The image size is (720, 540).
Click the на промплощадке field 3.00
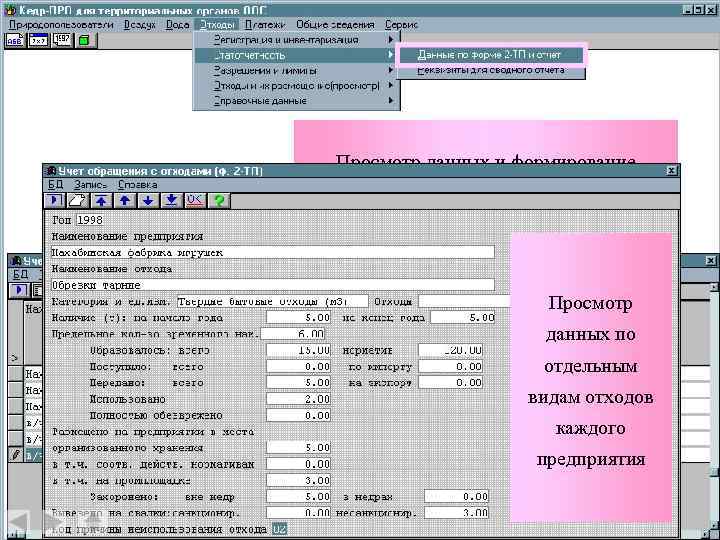pyautogui.click(x=298, y=480)
